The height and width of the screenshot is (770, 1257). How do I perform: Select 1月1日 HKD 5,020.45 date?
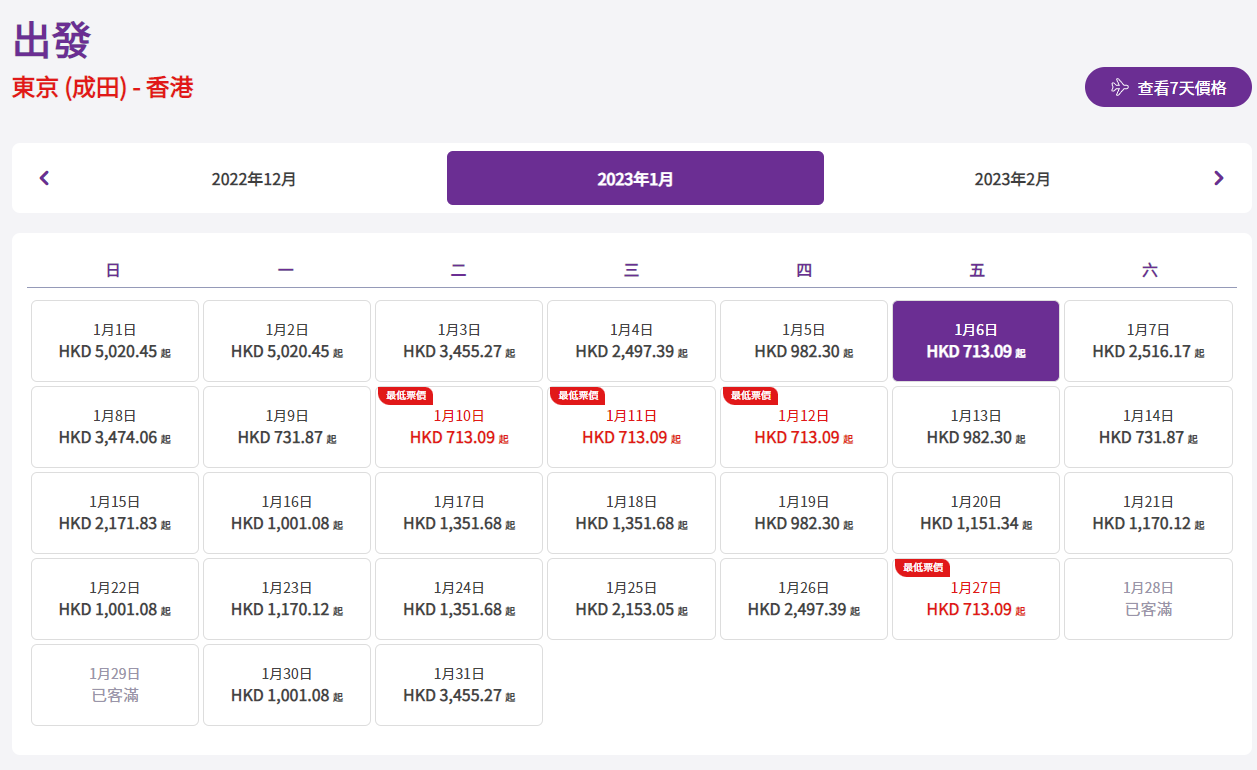115,341
